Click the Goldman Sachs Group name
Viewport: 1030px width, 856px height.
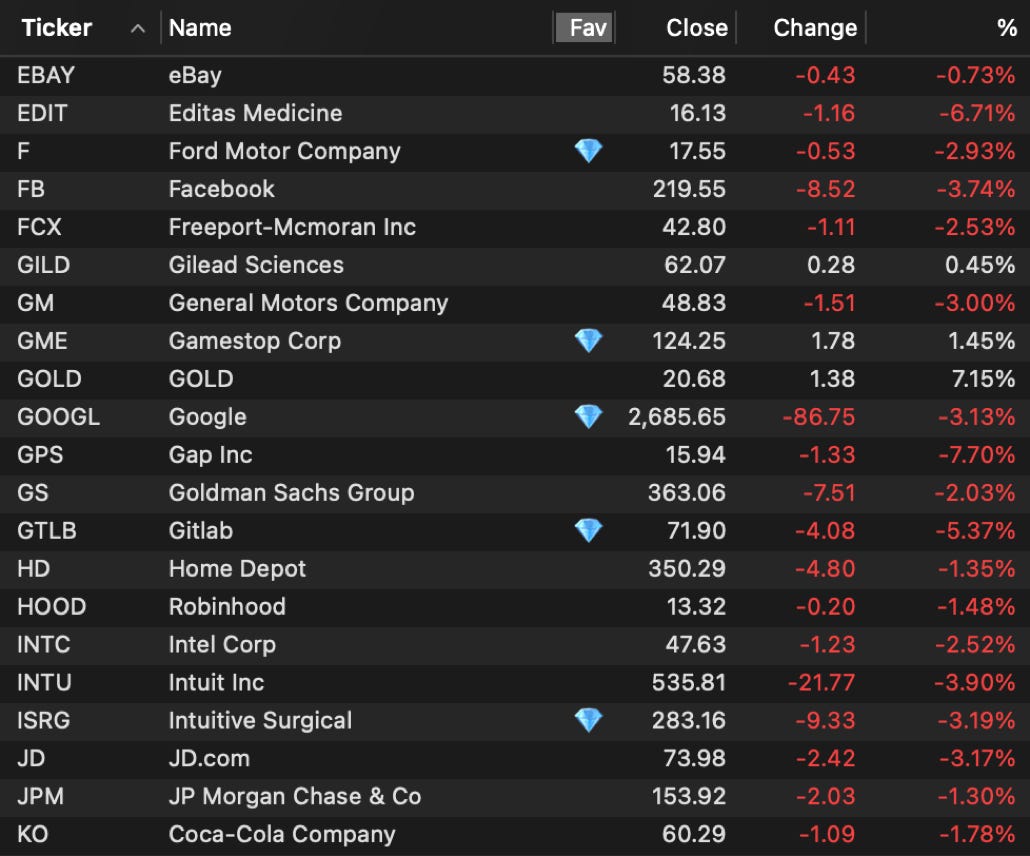point(291,493)
